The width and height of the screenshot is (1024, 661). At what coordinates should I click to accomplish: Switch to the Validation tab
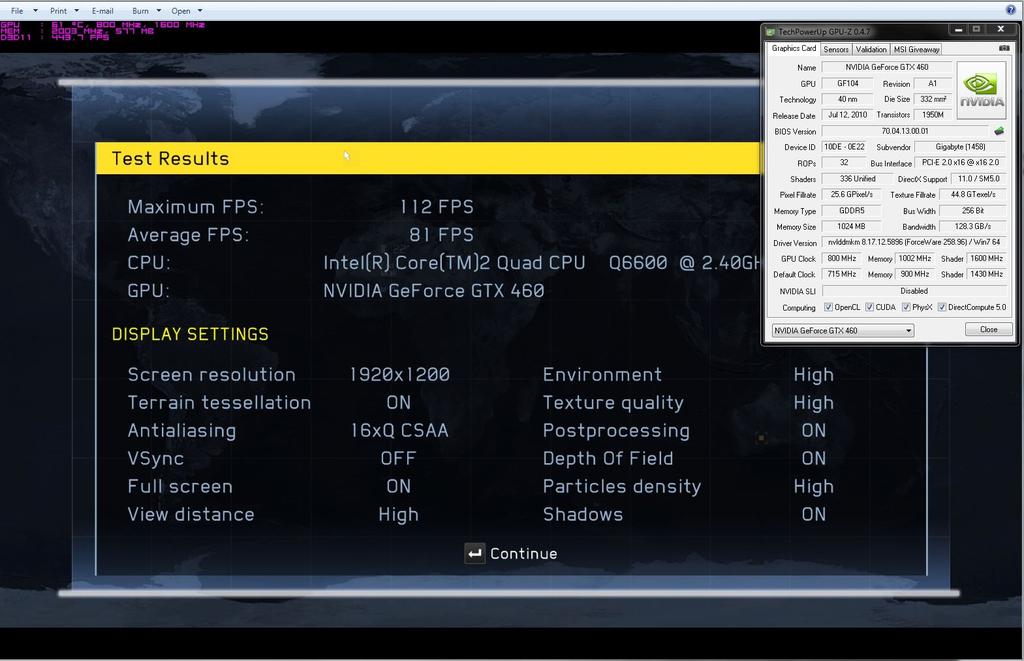click(871, 49)
